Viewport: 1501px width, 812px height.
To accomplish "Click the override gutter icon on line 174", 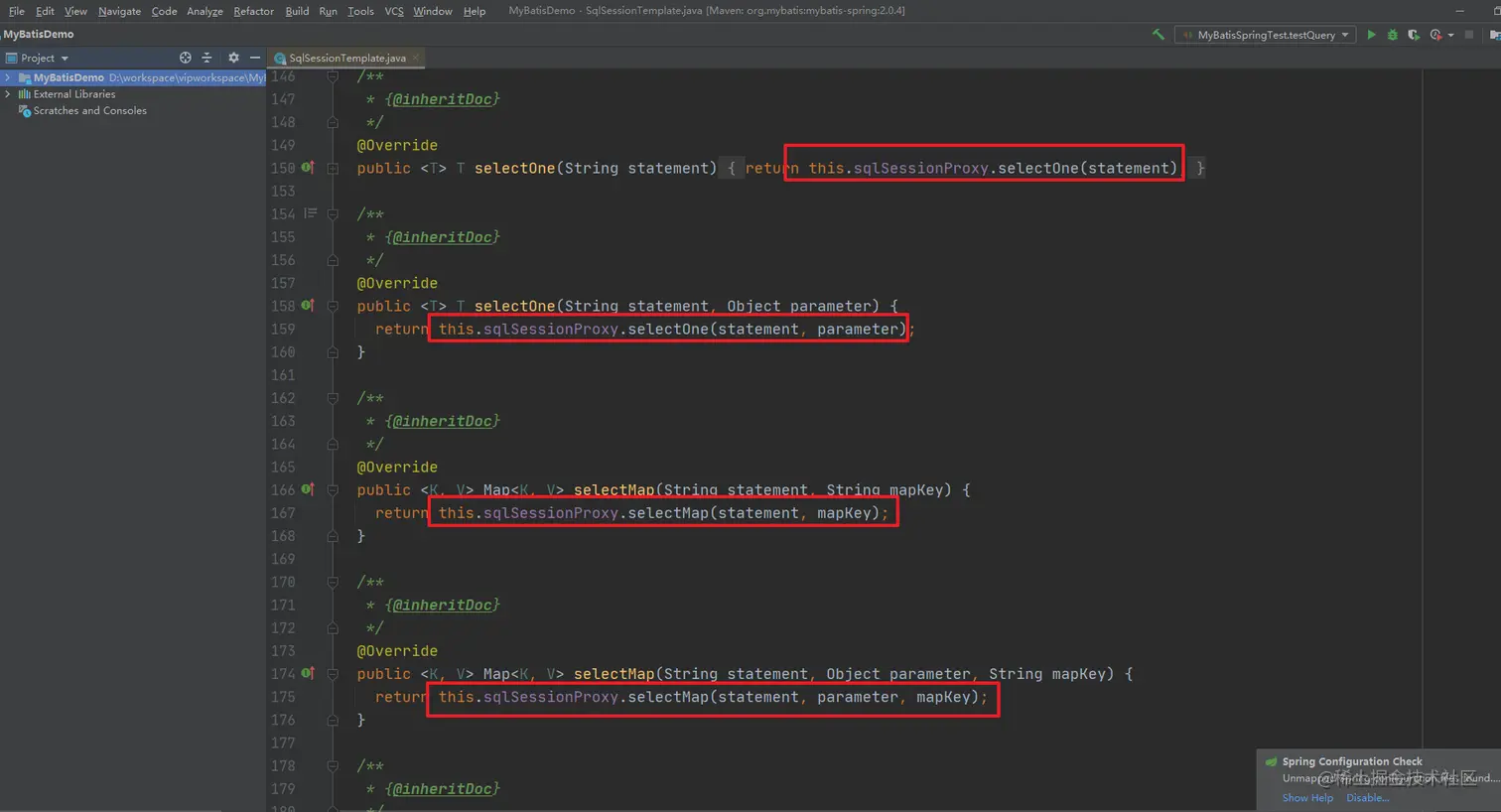I will [x=308, y=673].
